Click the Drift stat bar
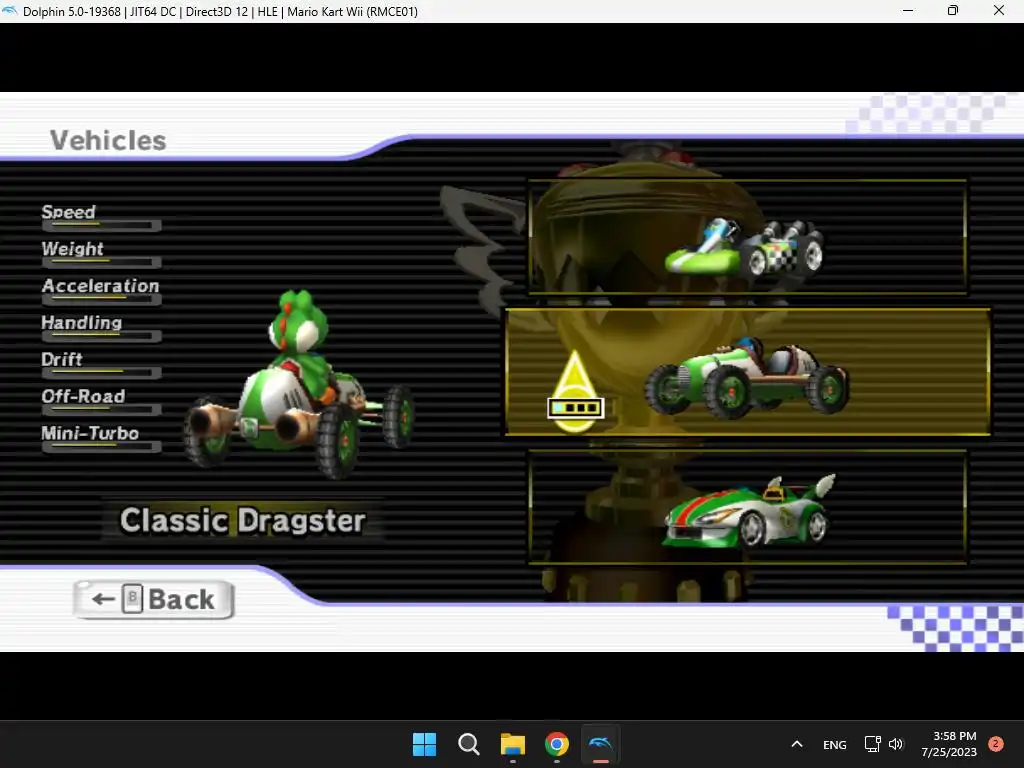1024x768 pixels. coord(101,372)
